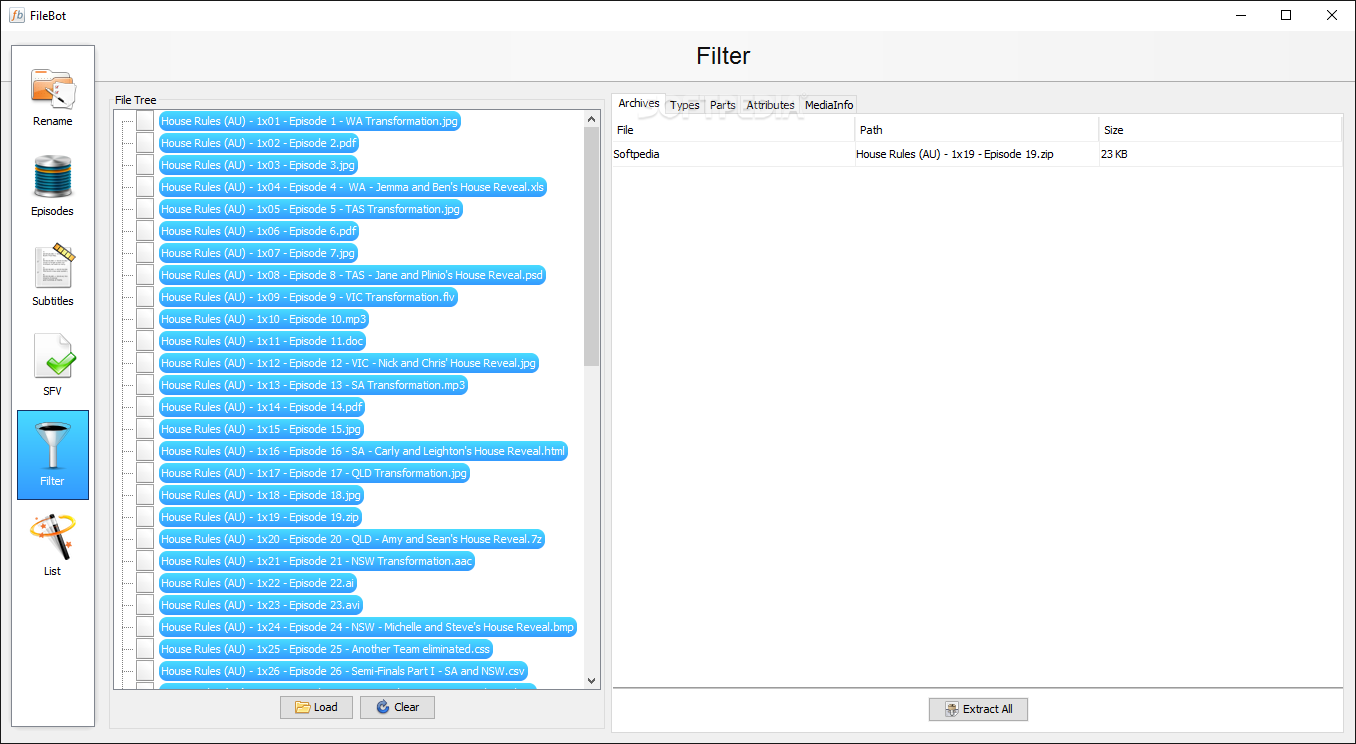
Task: Click file icon beside Jane and Plinio's House Reveal.psd
Action: [145, 275]
